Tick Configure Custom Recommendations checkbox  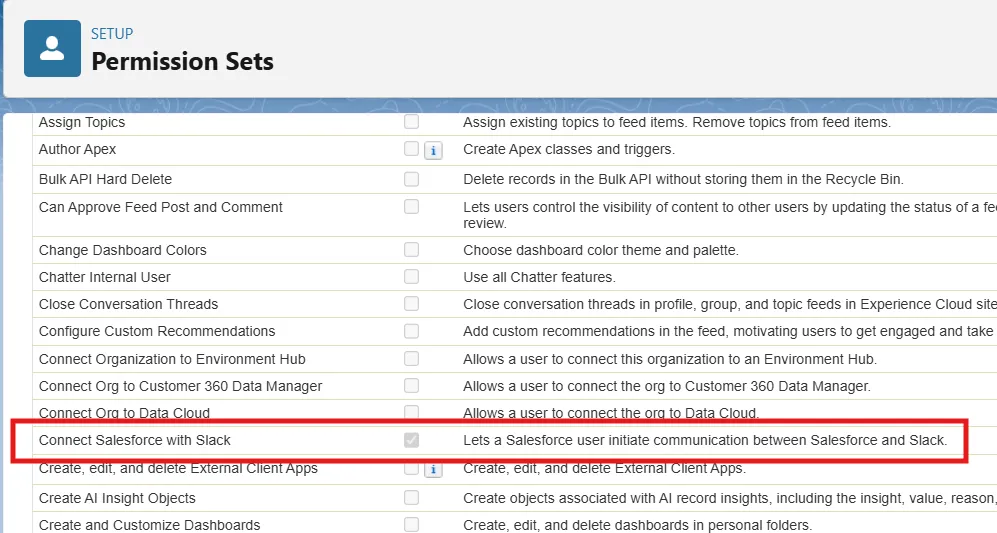coord(411,331)
